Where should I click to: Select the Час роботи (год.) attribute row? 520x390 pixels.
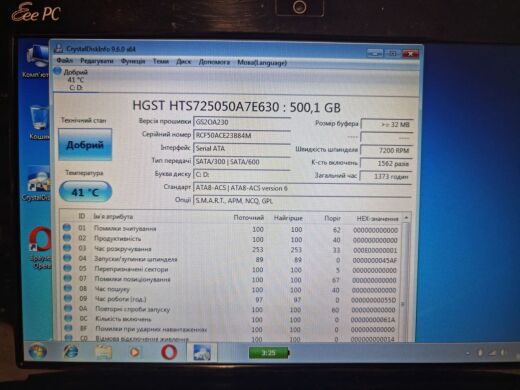tap(231, 300)
